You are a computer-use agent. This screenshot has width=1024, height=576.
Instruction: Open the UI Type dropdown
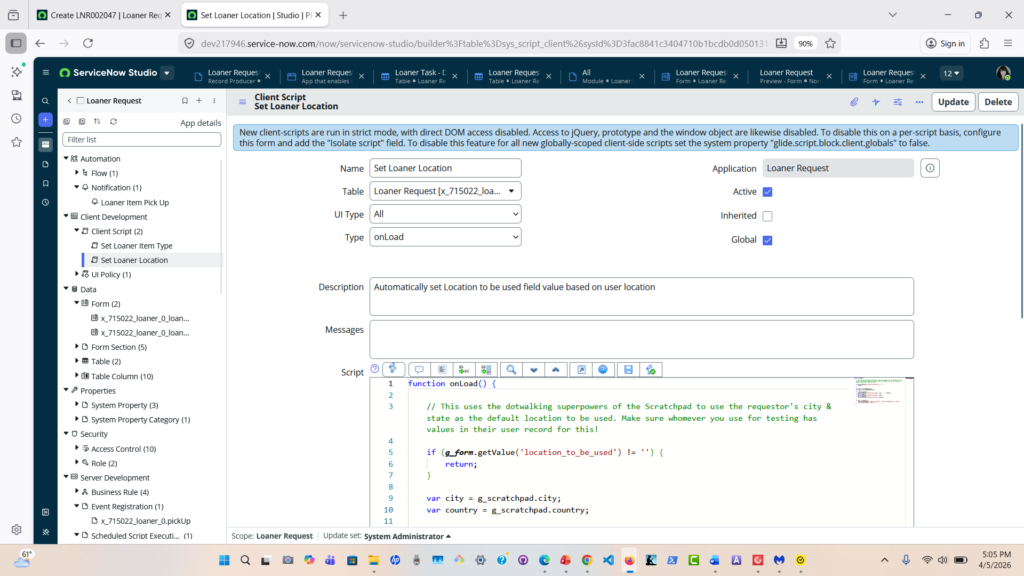click(x=445, y=214)
